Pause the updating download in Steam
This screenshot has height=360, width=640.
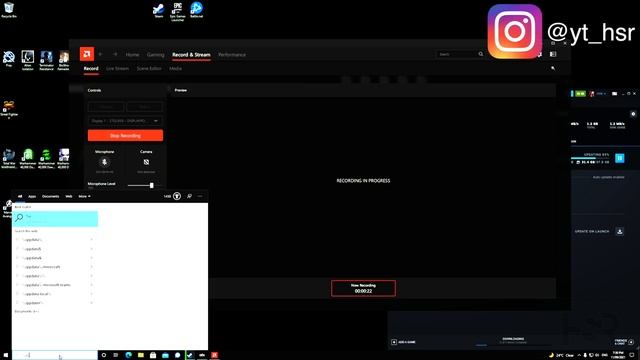[x=620, y=158]
